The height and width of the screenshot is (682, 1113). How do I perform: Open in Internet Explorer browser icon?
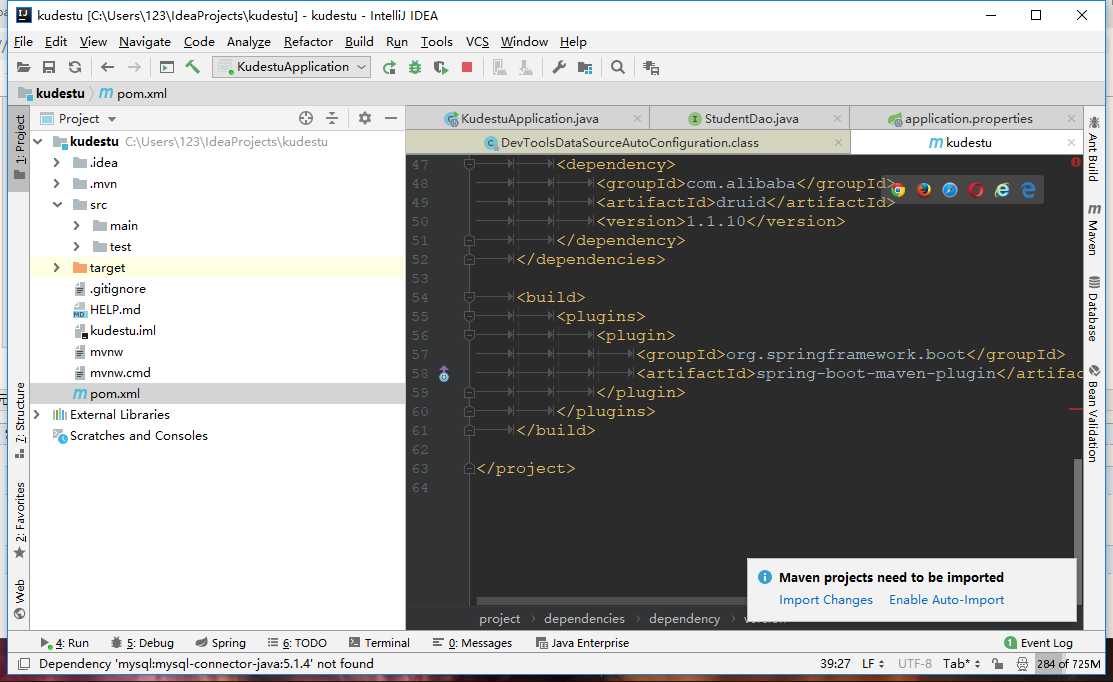[x=1002, y=190]
